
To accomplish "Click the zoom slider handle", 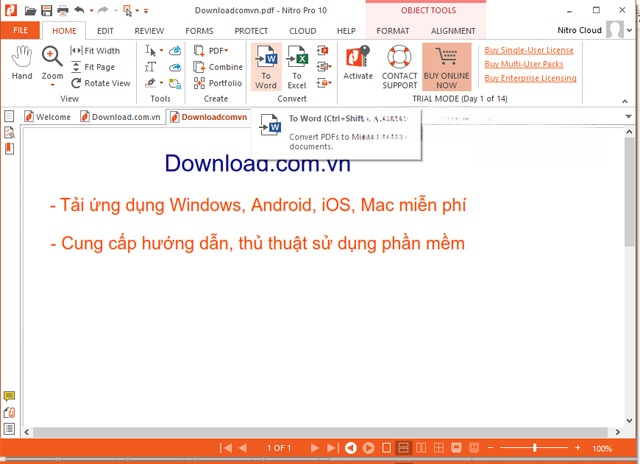I will click(x=534, y=448).
